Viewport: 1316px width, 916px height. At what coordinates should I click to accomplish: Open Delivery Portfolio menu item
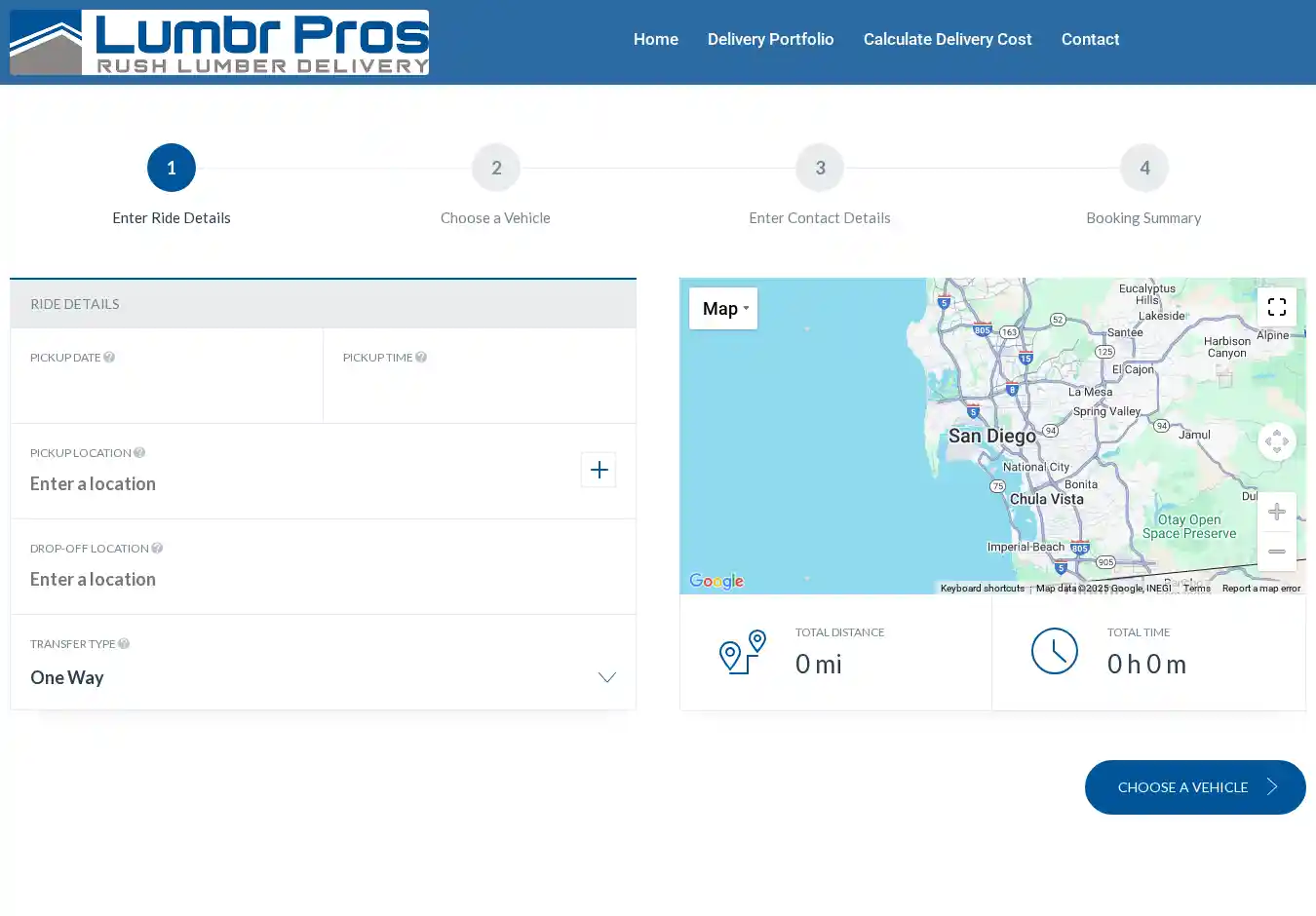click(770, 39)
